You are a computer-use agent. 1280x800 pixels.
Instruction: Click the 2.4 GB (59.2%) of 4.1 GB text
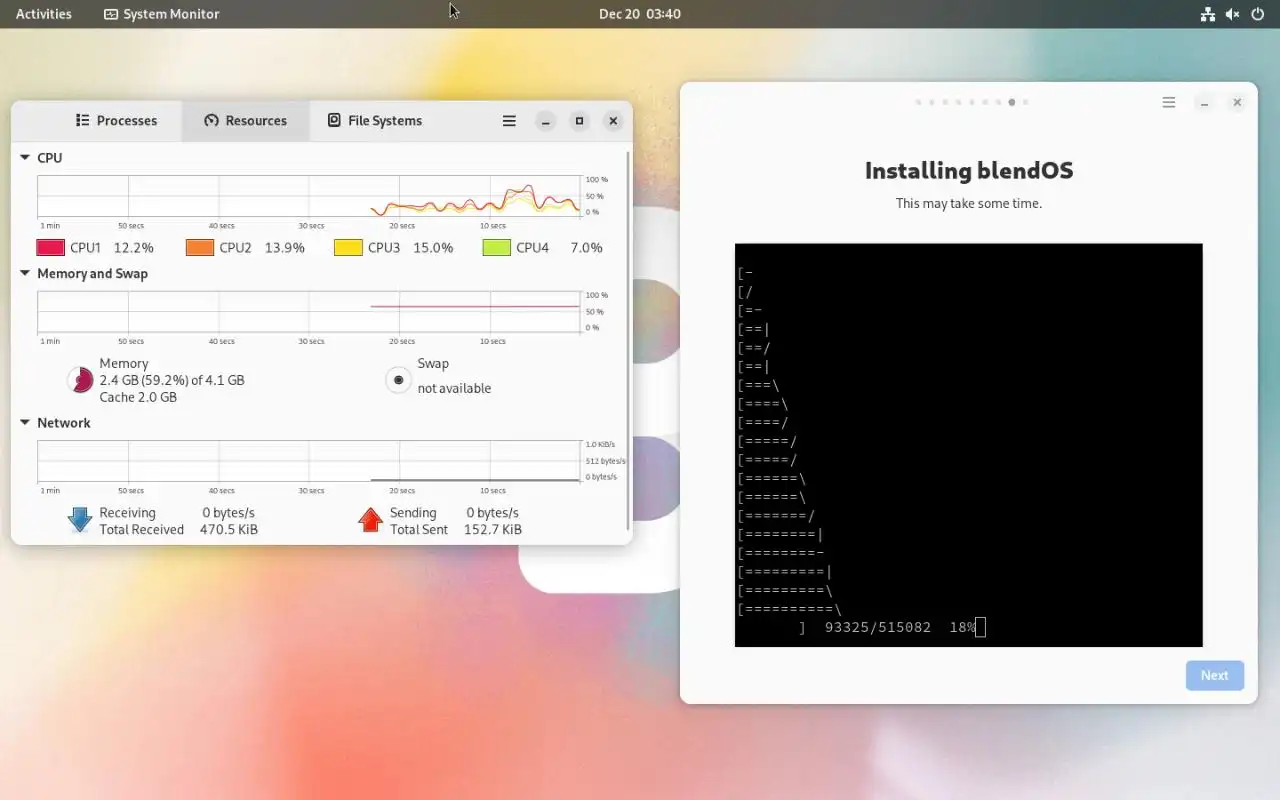click(172, 380)
